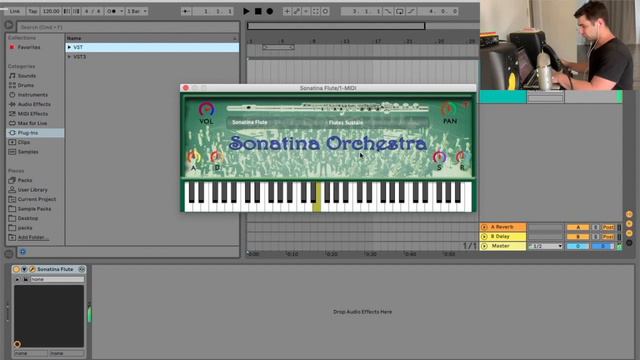Open the lowercase packs folder in Places
640x360 pixels.
pos(25,228)
